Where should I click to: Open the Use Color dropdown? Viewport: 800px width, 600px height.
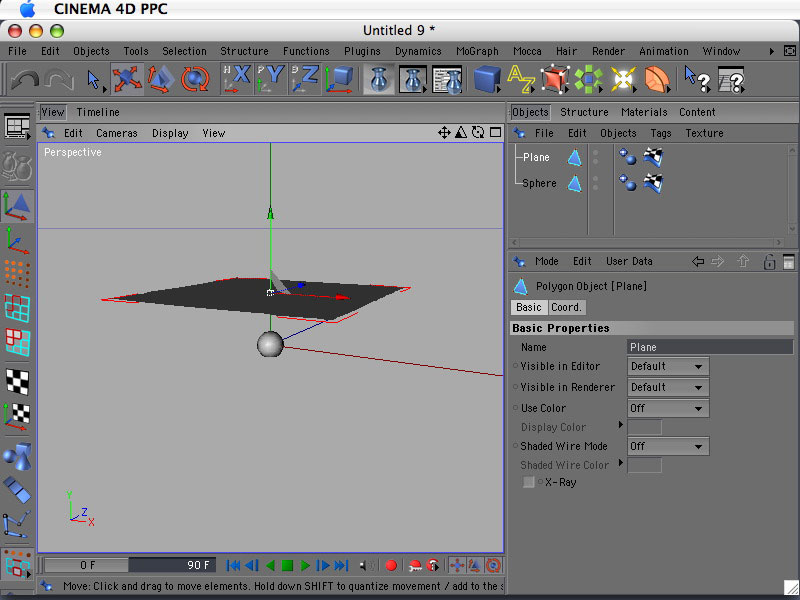[667, 409]
